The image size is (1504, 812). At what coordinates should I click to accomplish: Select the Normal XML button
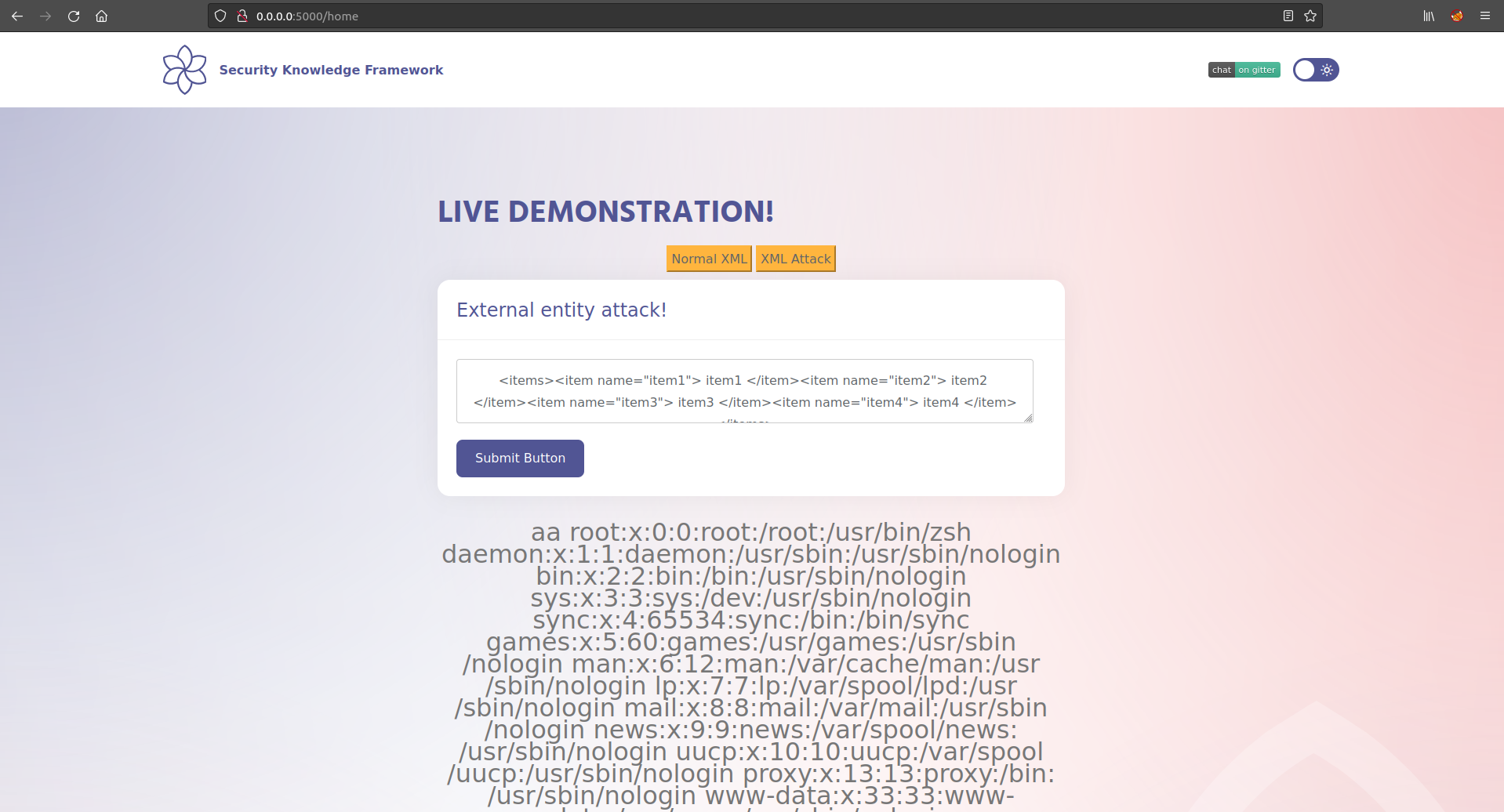[x=709, y=259]
